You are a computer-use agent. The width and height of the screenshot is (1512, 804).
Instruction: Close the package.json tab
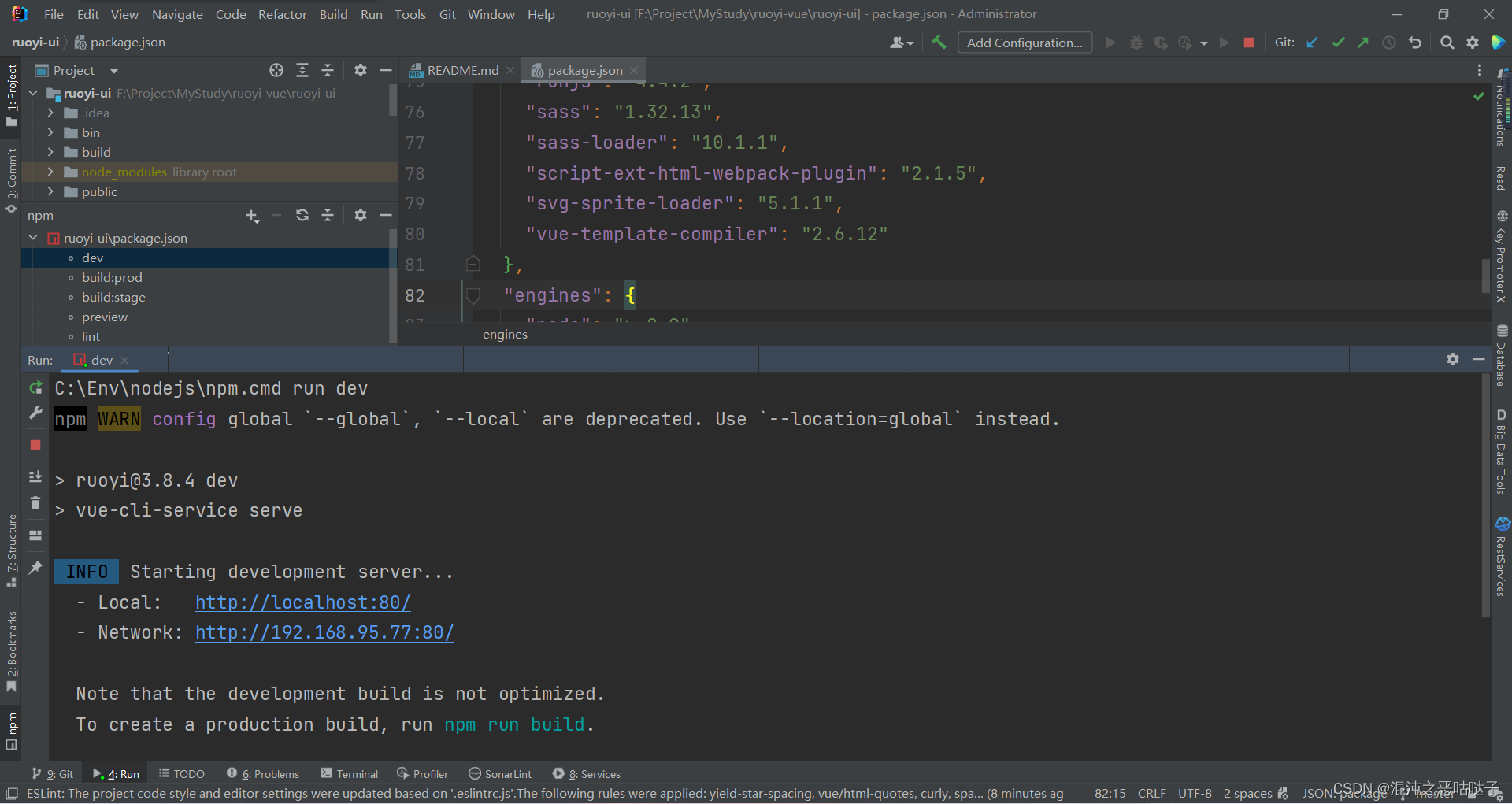634,70
